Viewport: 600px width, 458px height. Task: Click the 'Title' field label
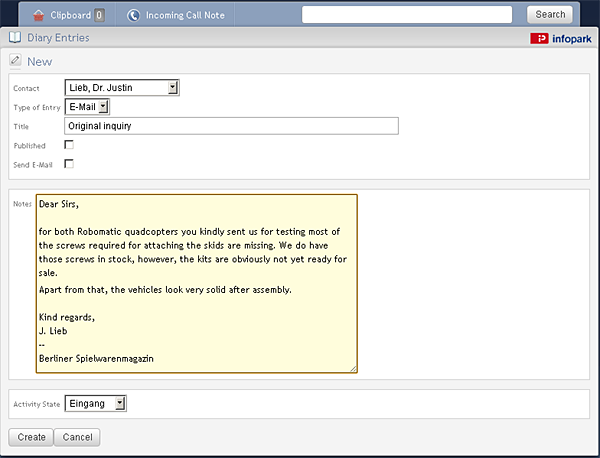[21, 127]
